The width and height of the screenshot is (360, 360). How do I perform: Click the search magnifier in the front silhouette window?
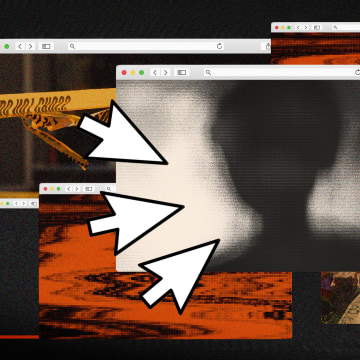point(208,72)
